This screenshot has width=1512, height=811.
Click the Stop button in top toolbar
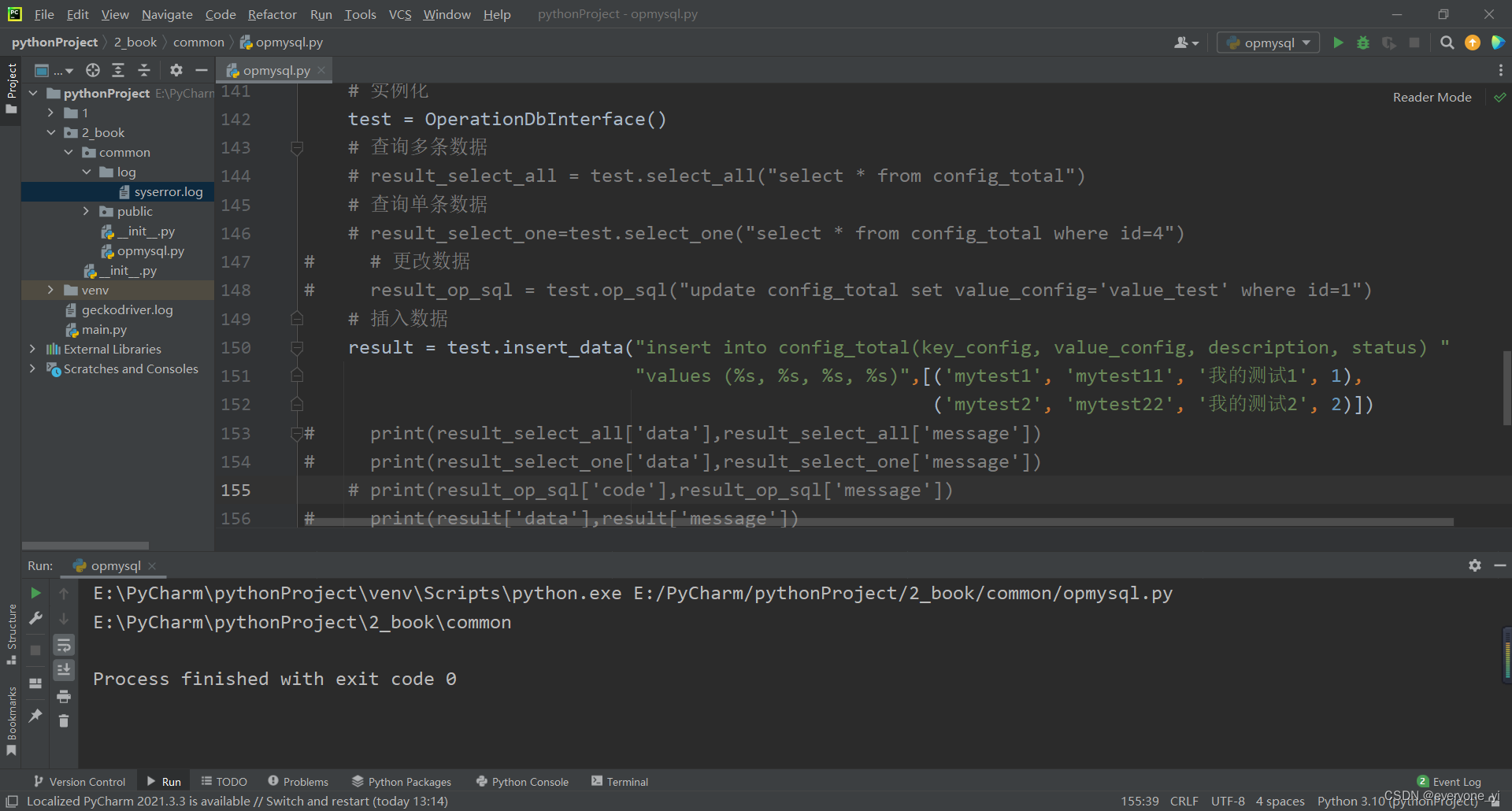(x=1414, y=43)
